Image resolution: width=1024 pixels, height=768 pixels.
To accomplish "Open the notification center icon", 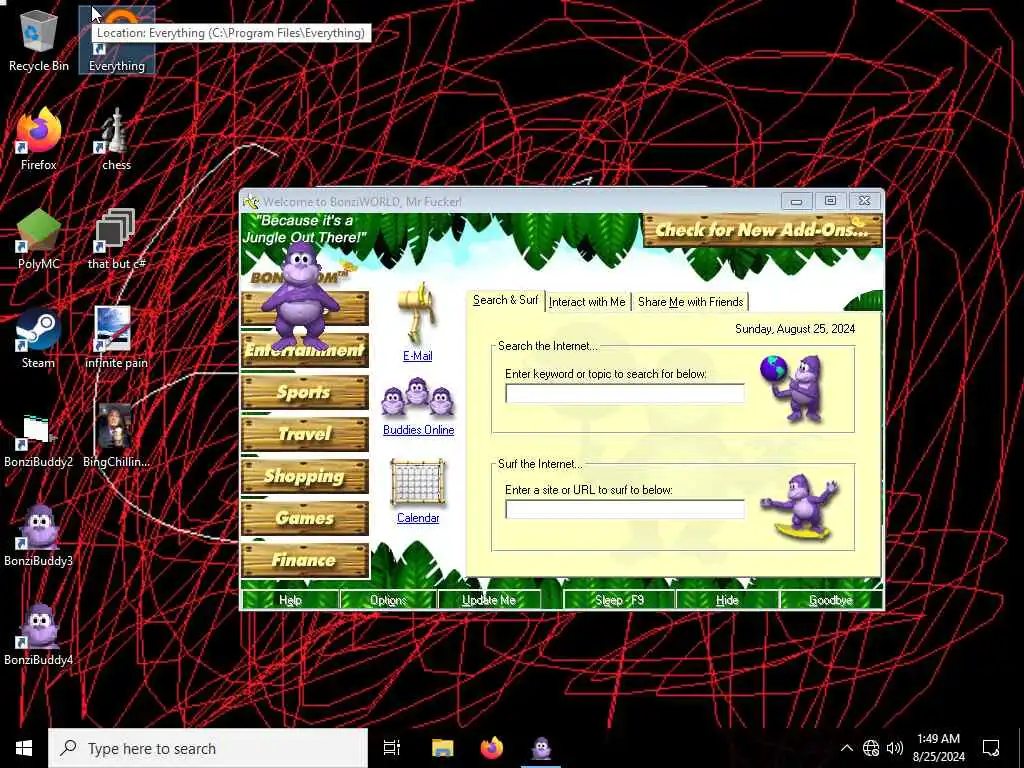I will pos(991,748).
